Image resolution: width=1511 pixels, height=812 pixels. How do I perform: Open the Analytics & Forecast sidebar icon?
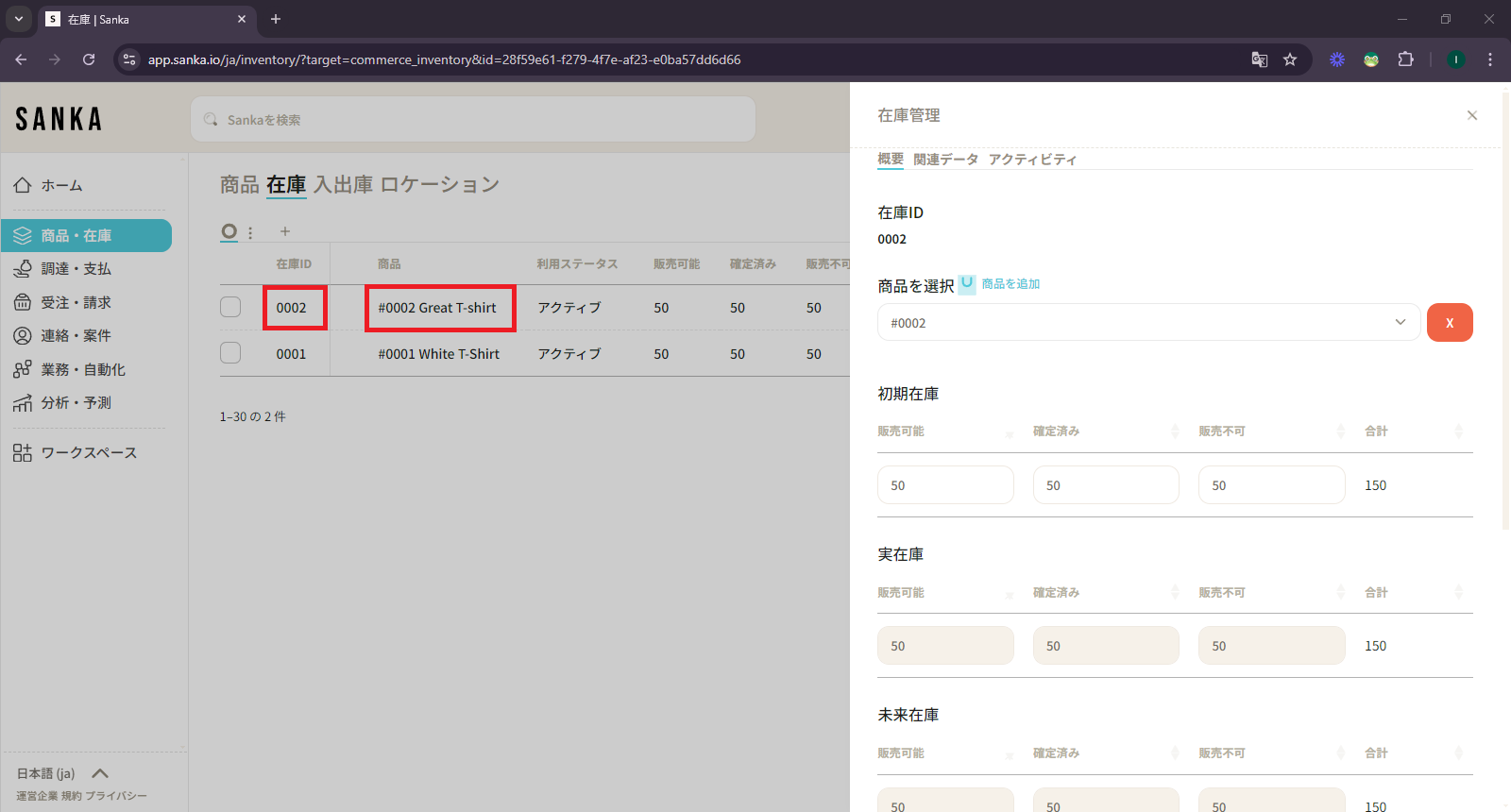[23, 403]
